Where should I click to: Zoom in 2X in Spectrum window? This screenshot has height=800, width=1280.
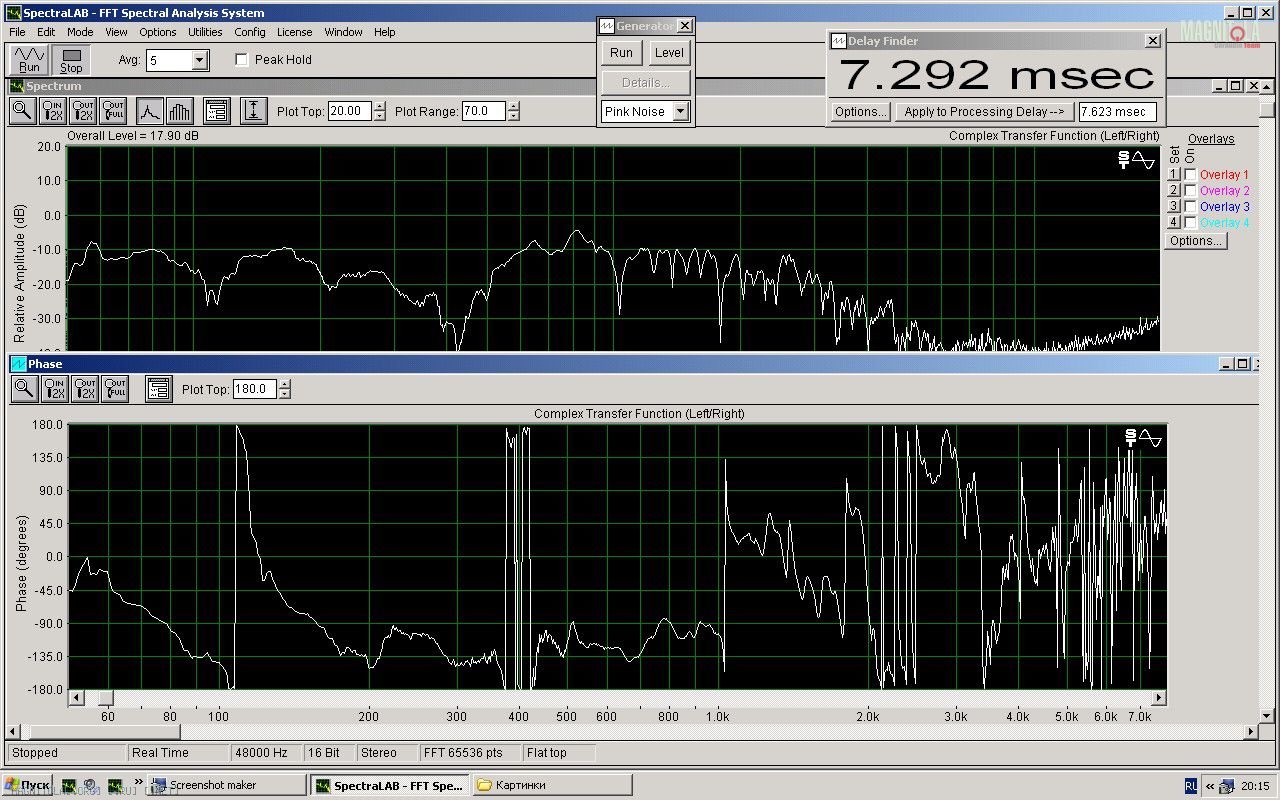[x=53, y=111]
